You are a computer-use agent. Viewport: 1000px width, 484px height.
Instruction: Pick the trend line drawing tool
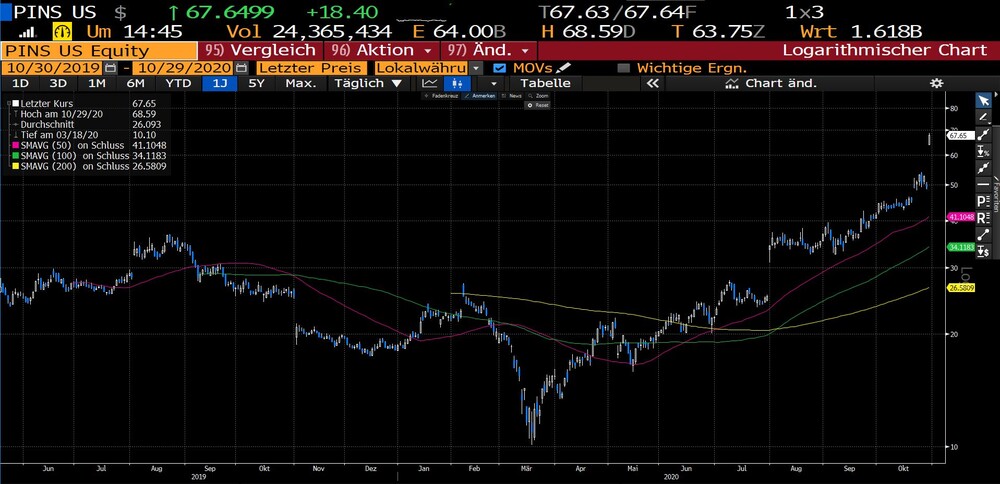point(983,135)
